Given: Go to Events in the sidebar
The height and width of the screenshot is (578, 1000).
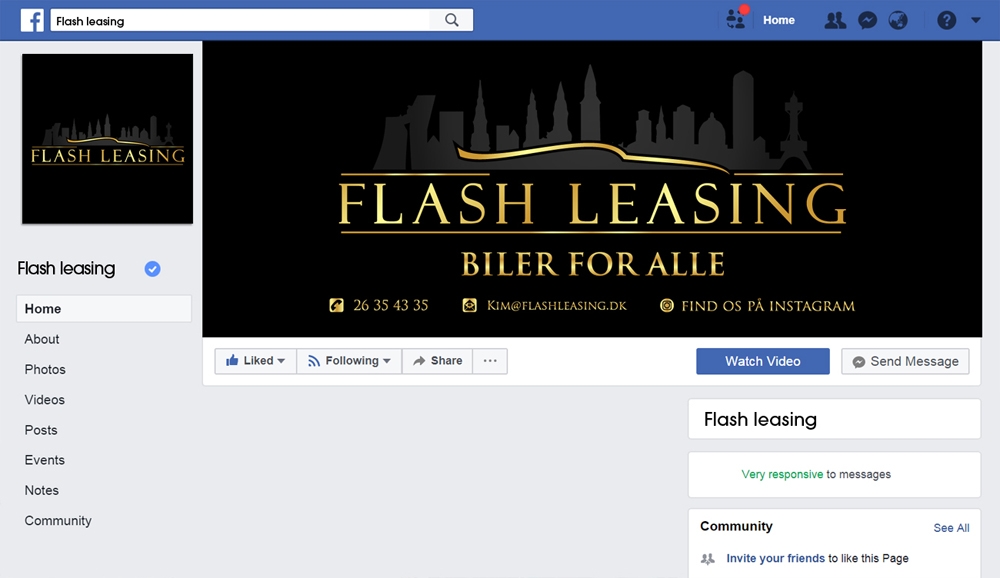Looking at the screenshot, I should tap(45, 460).
